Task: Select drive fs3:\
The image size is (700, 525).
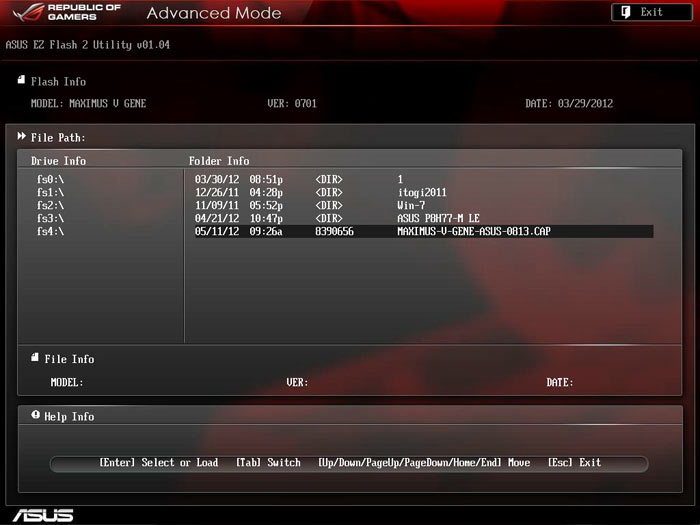Action: pyautogui.click(x=50, y=218)
